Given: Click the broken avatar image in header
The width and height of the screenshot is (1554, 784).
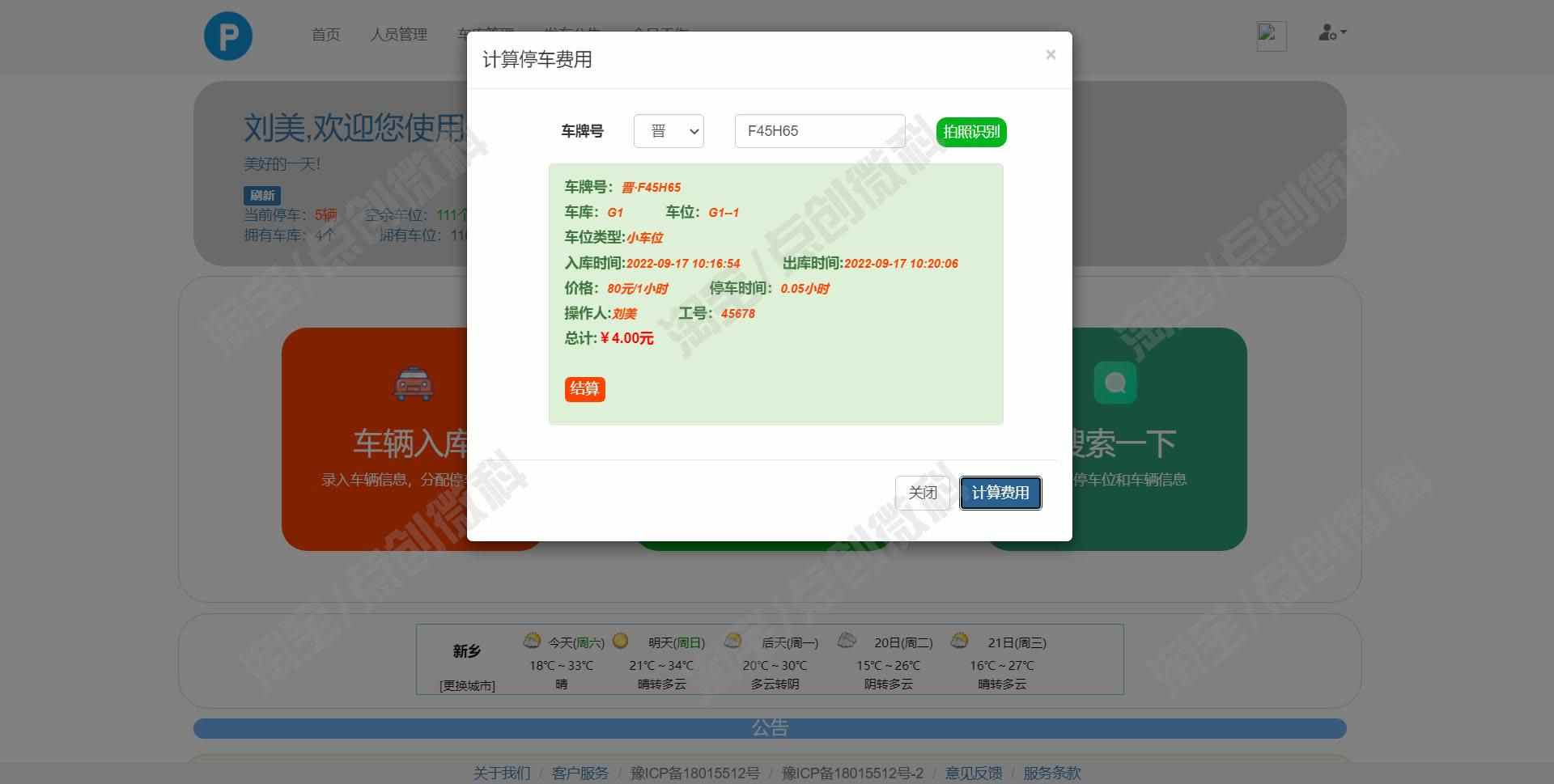Looking at the screenshot, I should [x=1271, y=36].
